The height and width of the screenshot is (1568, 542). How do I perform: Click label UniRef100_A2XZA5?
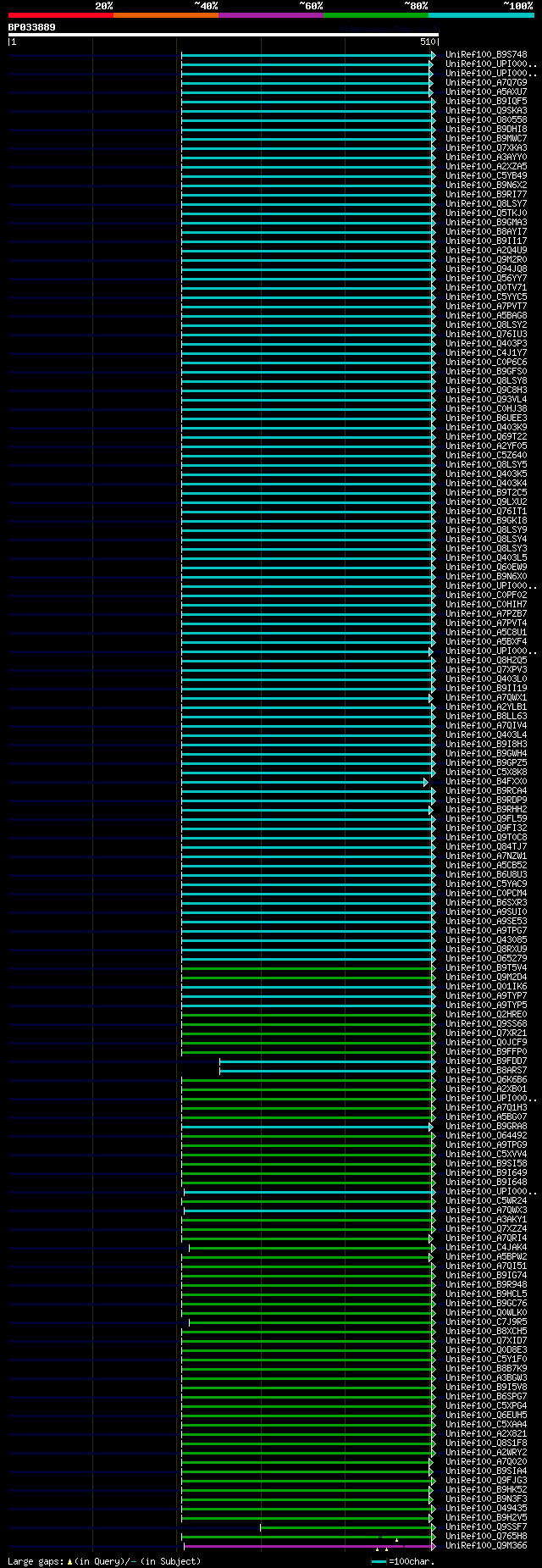pos(486,167)
